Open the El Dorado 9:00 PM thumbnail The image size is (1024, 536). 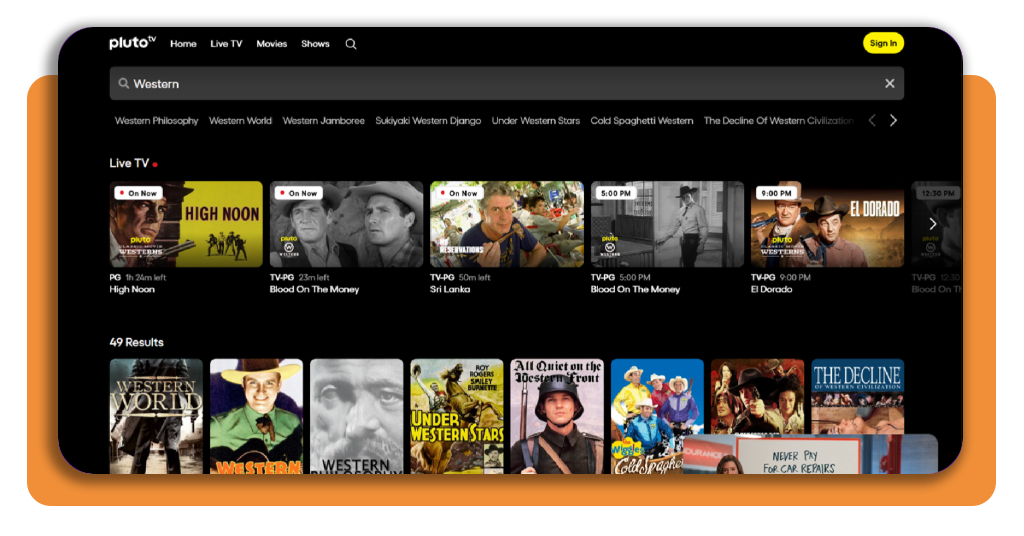click(827, 224)
